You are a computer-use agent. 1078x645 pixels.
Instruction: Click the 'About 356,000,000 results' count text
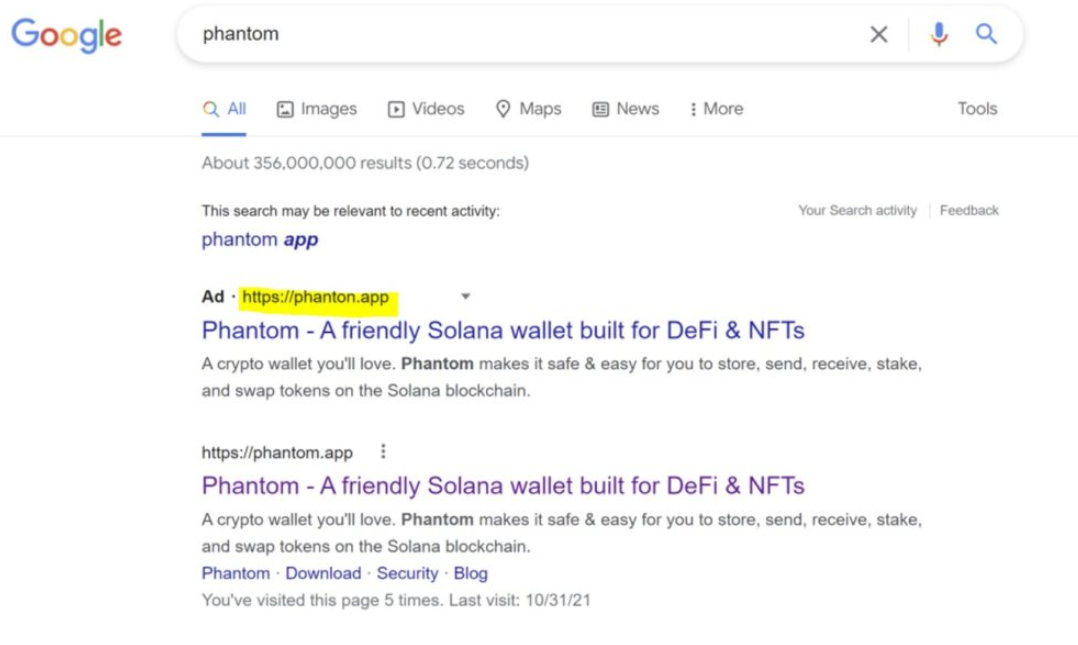365,163
